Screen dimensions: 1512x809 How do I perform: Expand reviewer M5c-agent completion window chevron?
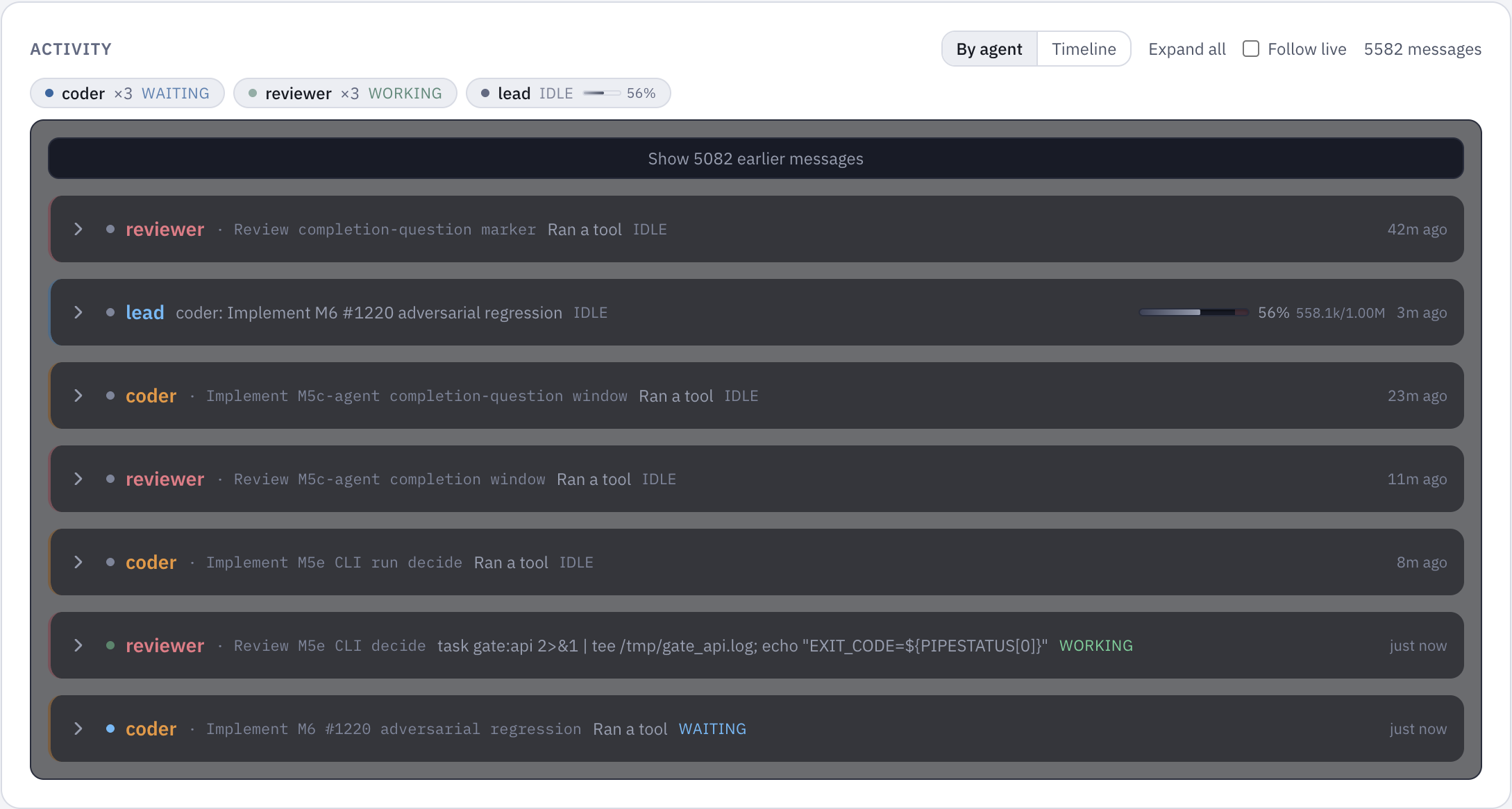tap(78, 479)
